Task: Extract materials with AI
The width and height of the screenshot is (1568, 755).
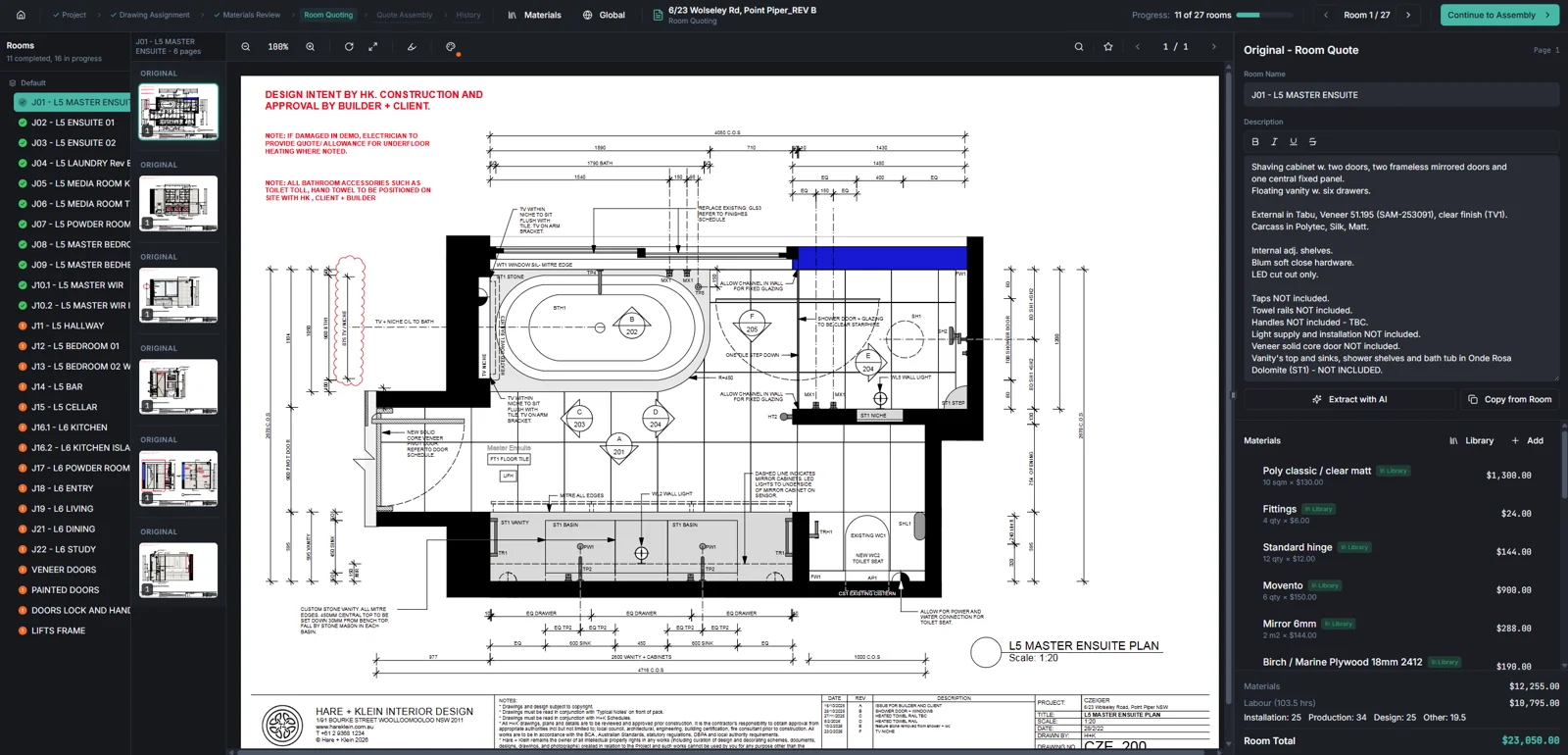Action: pos(1349,399)
